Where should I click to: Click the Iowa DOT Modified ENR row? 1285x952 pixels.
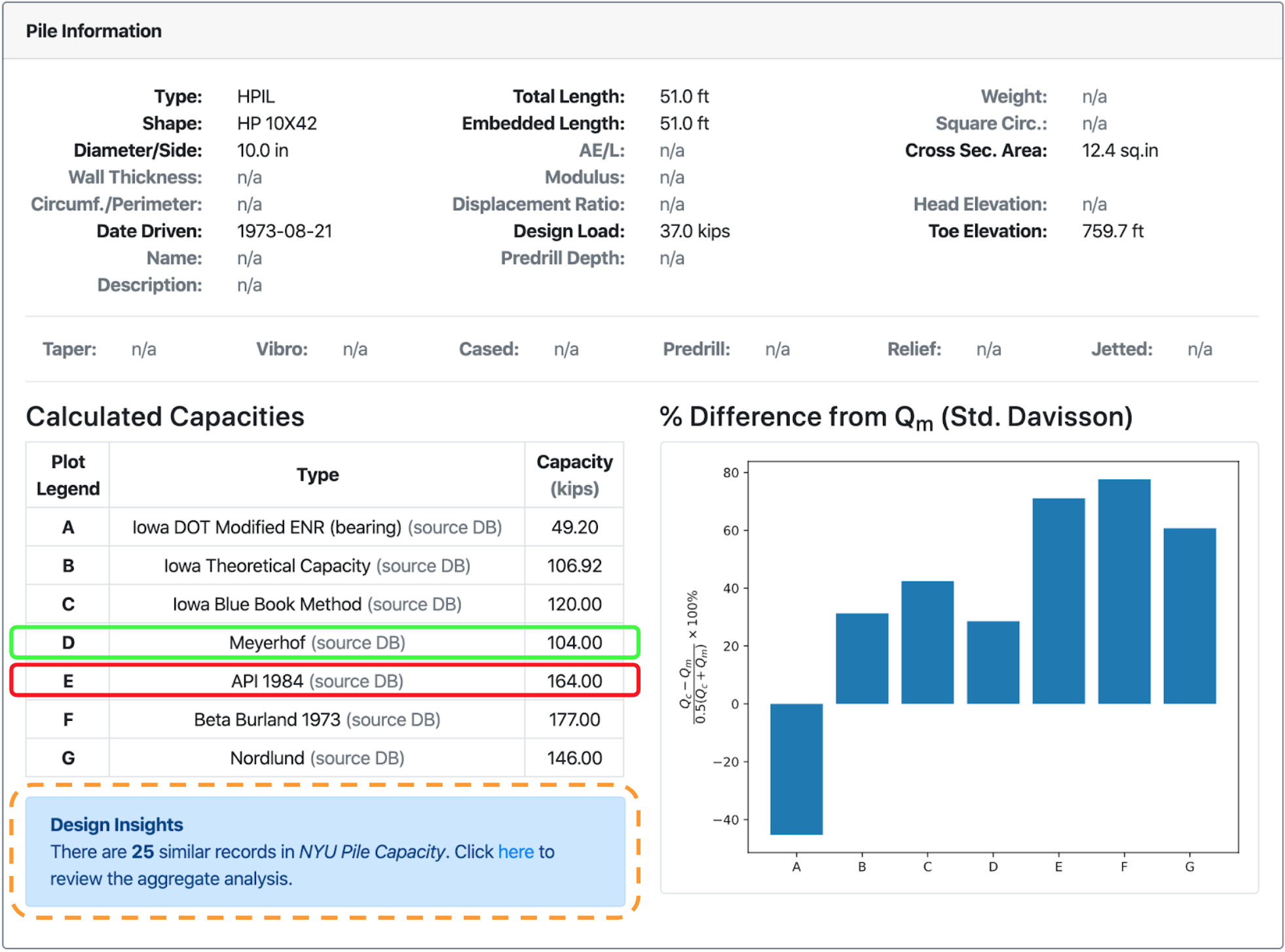[325, 527]
